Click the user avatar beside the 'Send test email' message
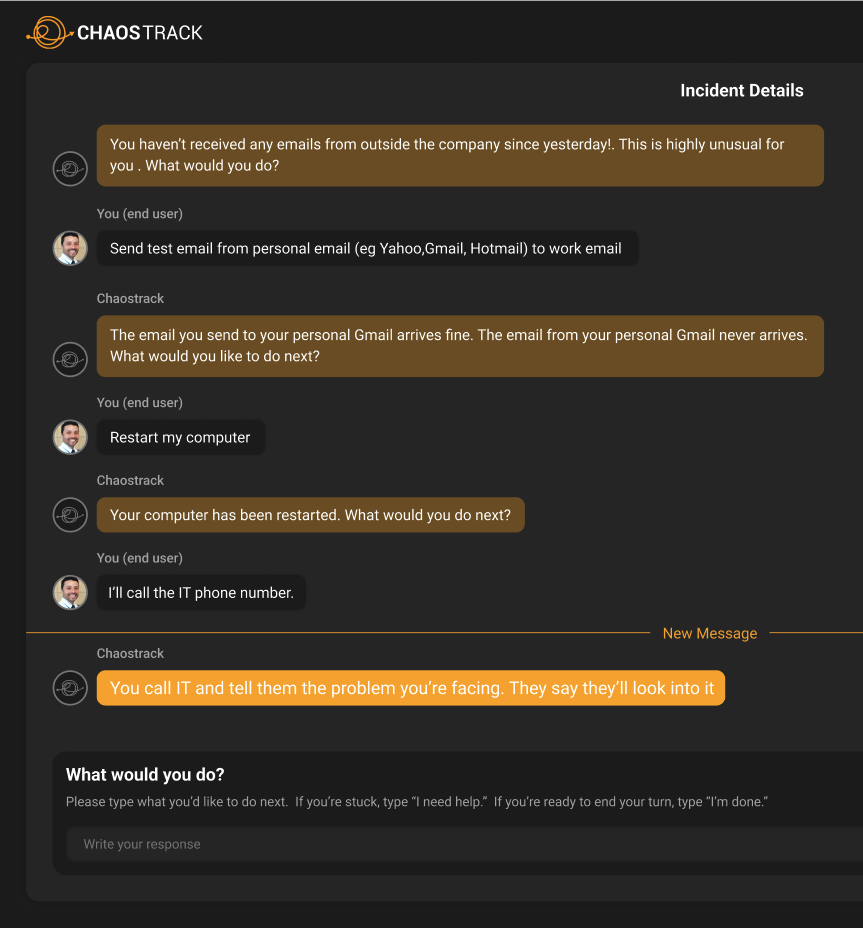The width and height of the screenshot is (863, 928). [x=70, y=248]
